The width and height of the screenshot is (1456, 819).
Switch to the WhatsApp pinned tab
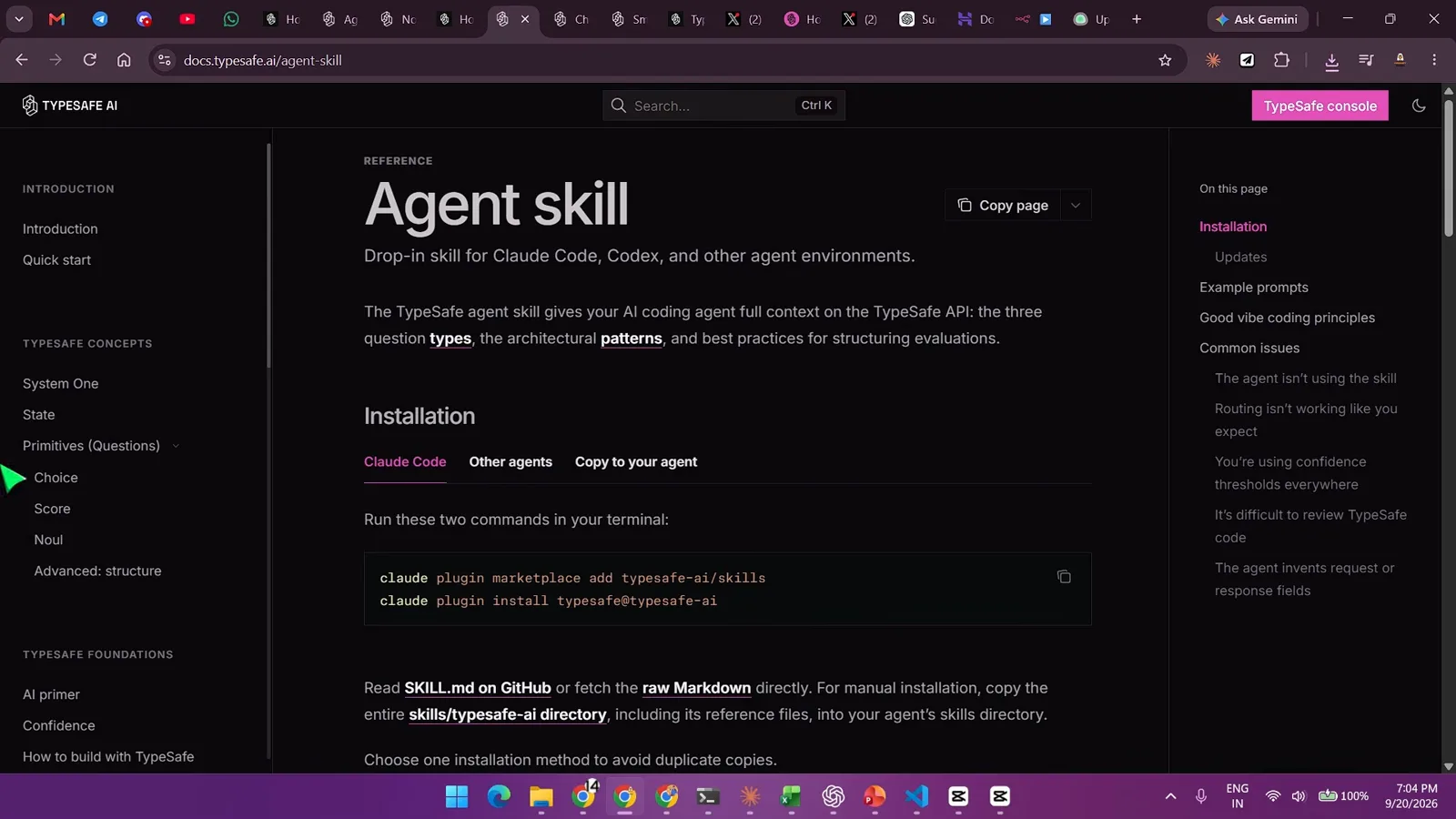coord(231,18)
